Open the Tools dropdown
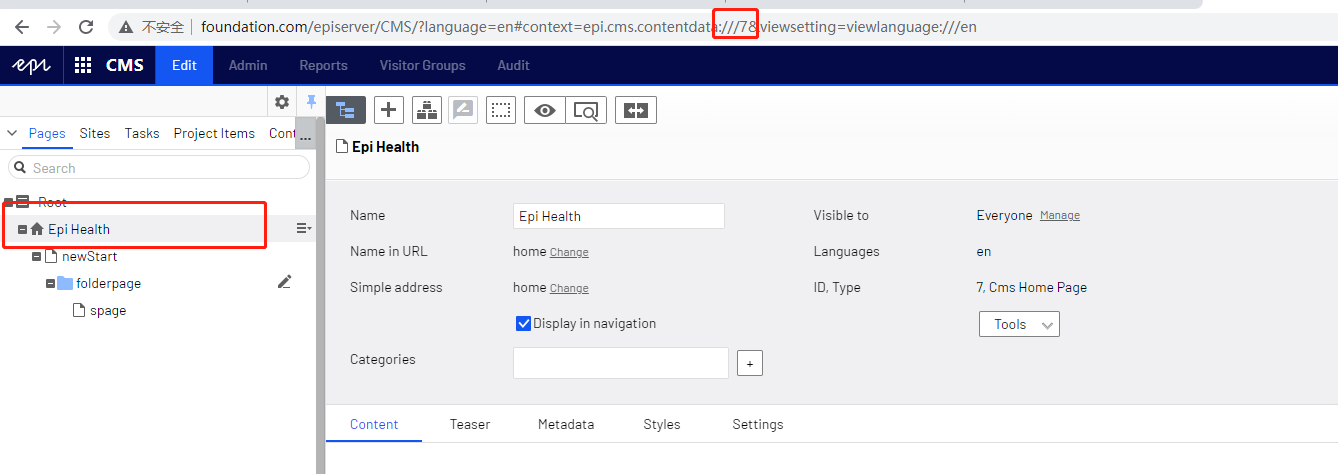The width and height of the screenshot is (1338, 474). pos(1018,324)
